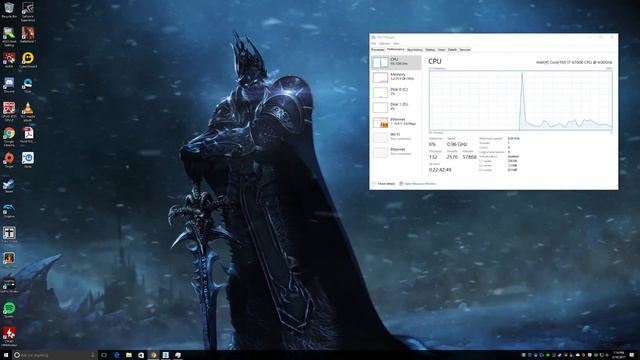
Task: Open the Spotify desktop shortcut
Action: [9, 310]
